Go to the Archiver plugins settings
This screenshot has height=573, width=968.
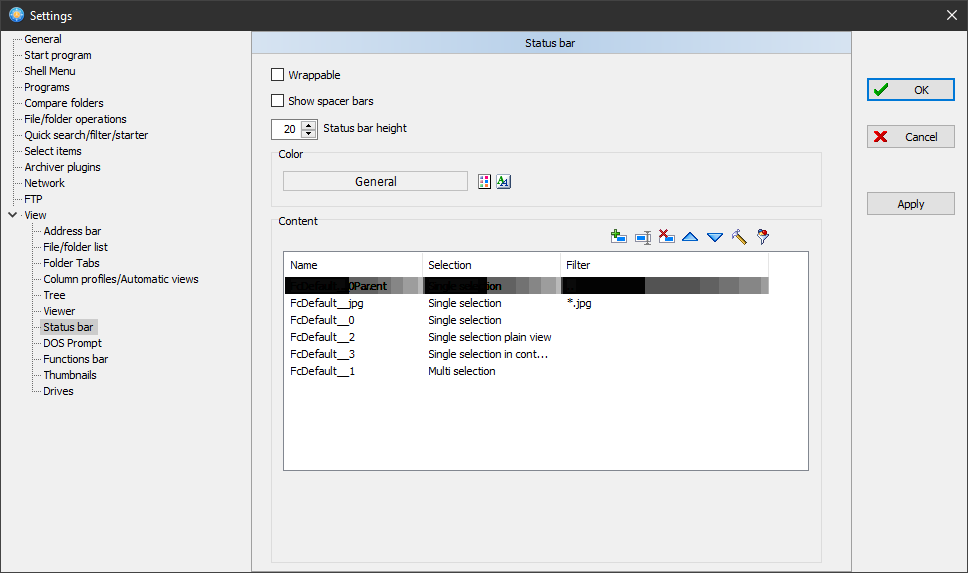[x=62, y=167]
